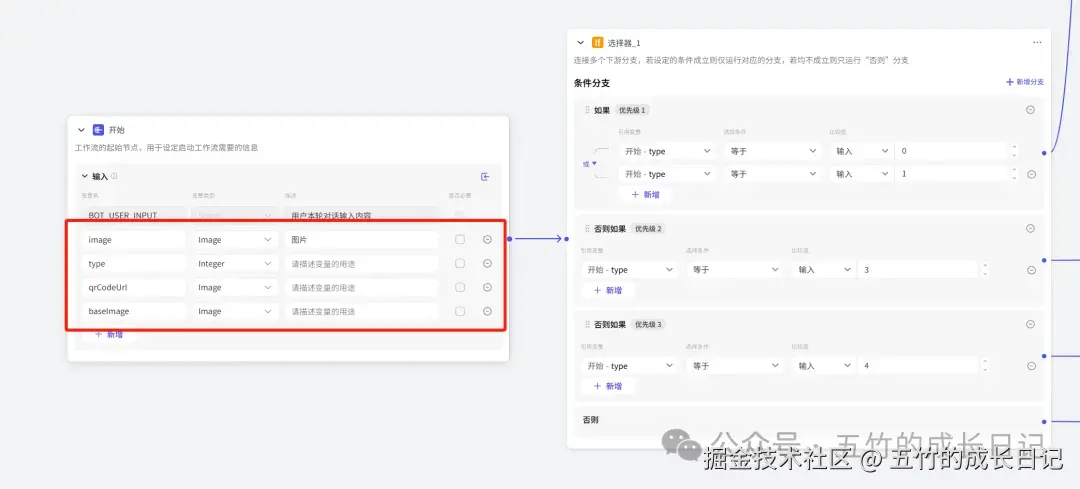Open the Integer type dropdown
The height and width of the screenshot is (489, 1080).
pyautogui.click(x=234, y=264)
